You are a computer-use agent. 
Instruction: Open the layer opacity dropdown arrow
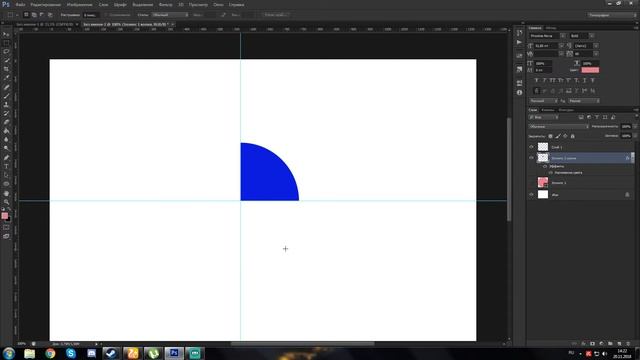[x=635, y=127]
